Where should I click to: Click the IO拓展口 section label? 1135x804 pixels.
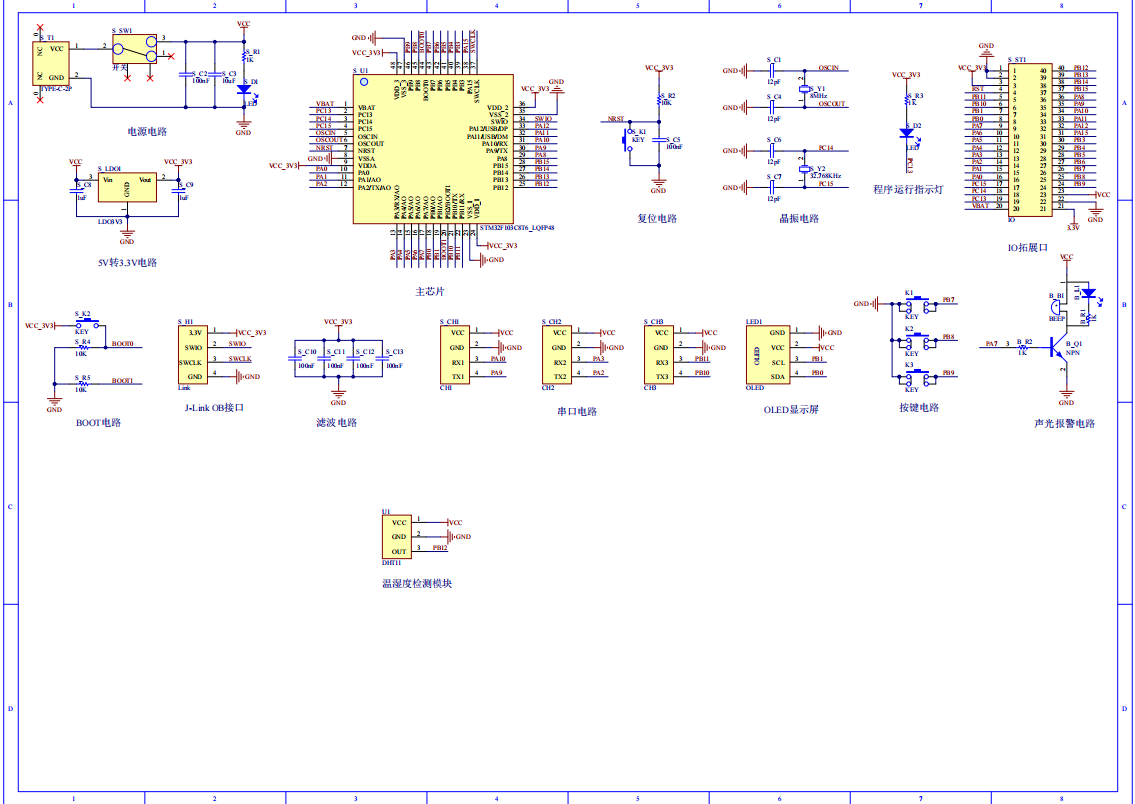1028,247
